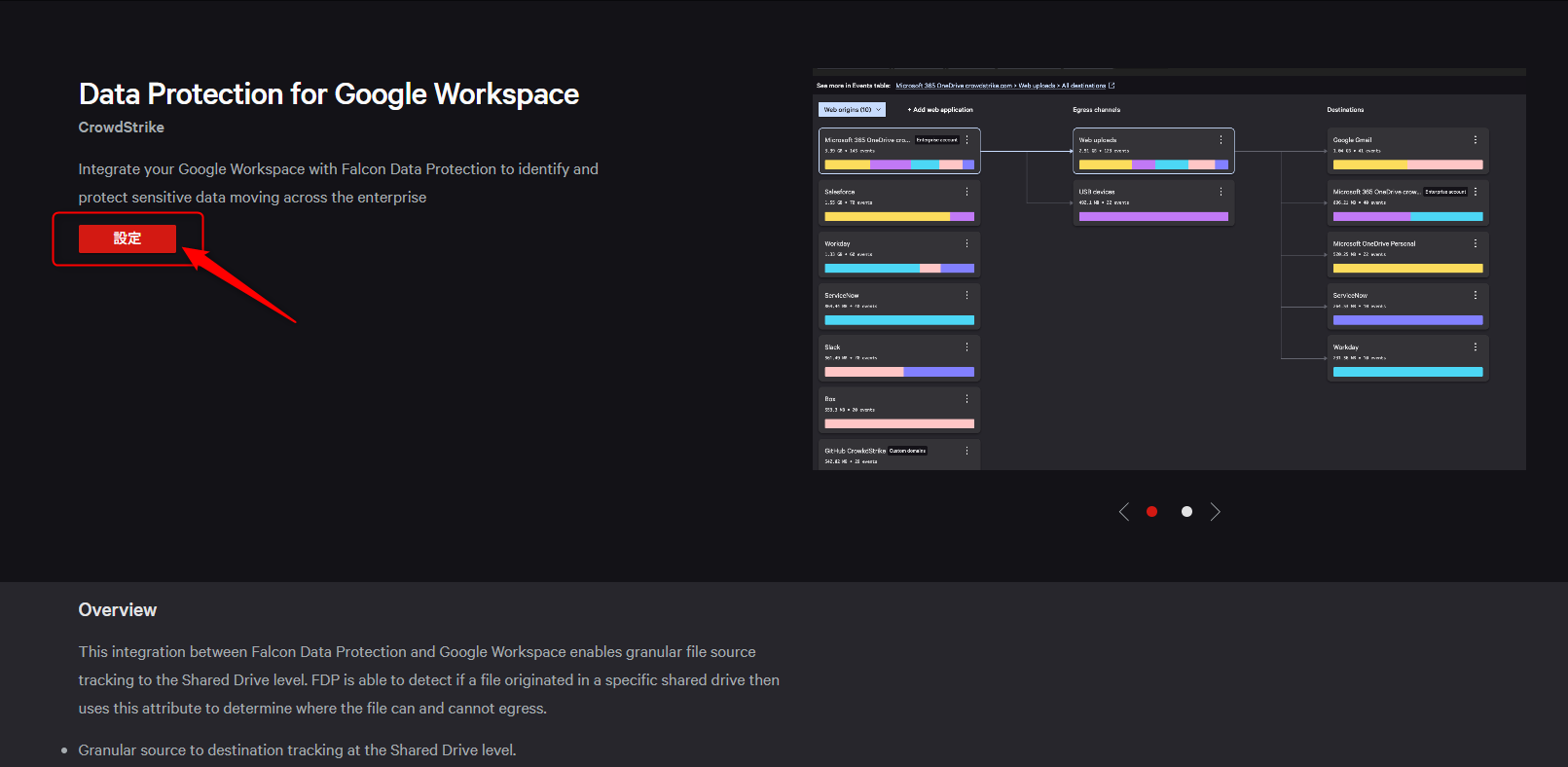Click Add web application
This screenshot has height=767, width=1568.
(940, 110)
